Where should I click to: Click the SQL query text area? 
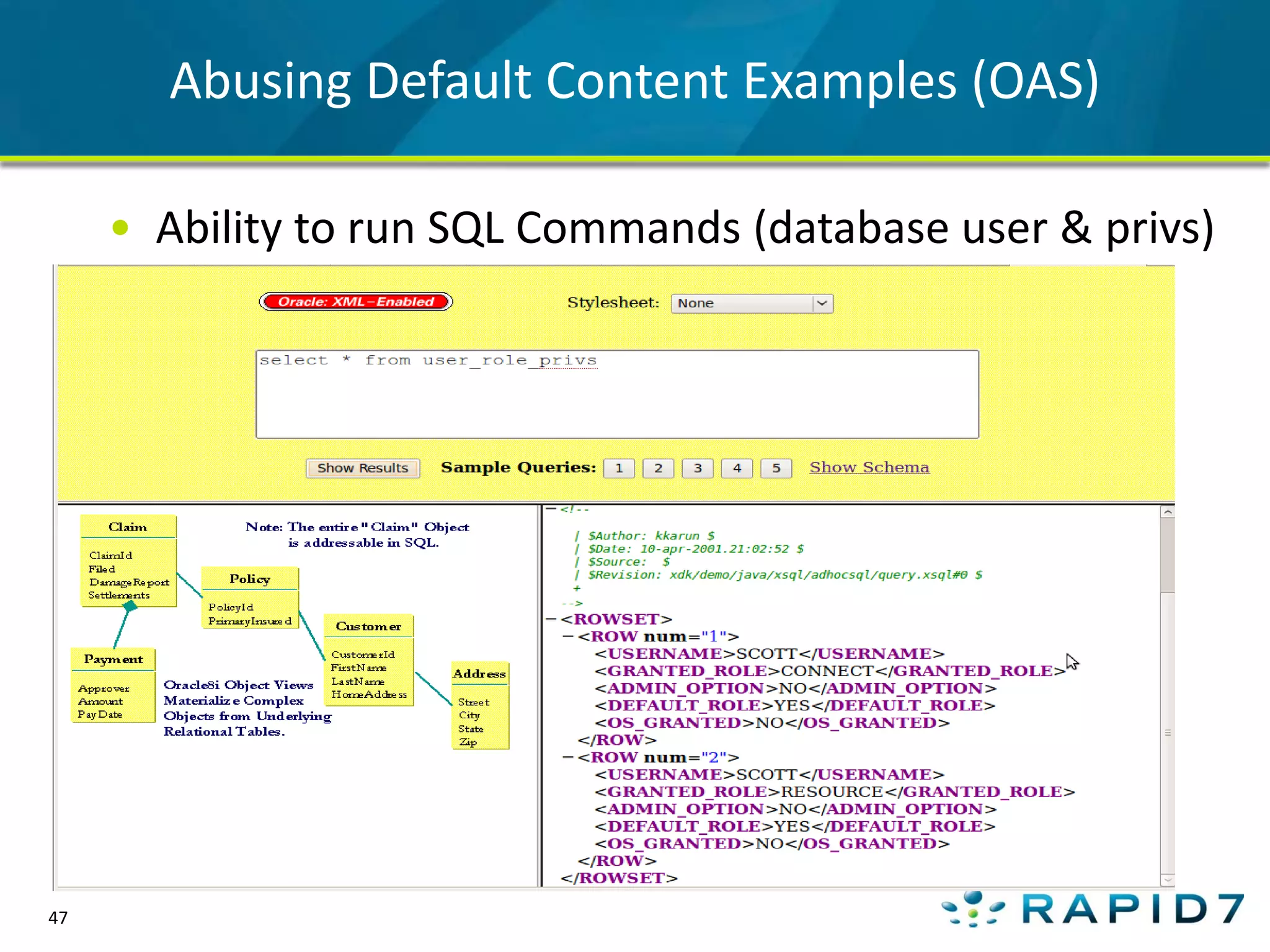[617, 394]
